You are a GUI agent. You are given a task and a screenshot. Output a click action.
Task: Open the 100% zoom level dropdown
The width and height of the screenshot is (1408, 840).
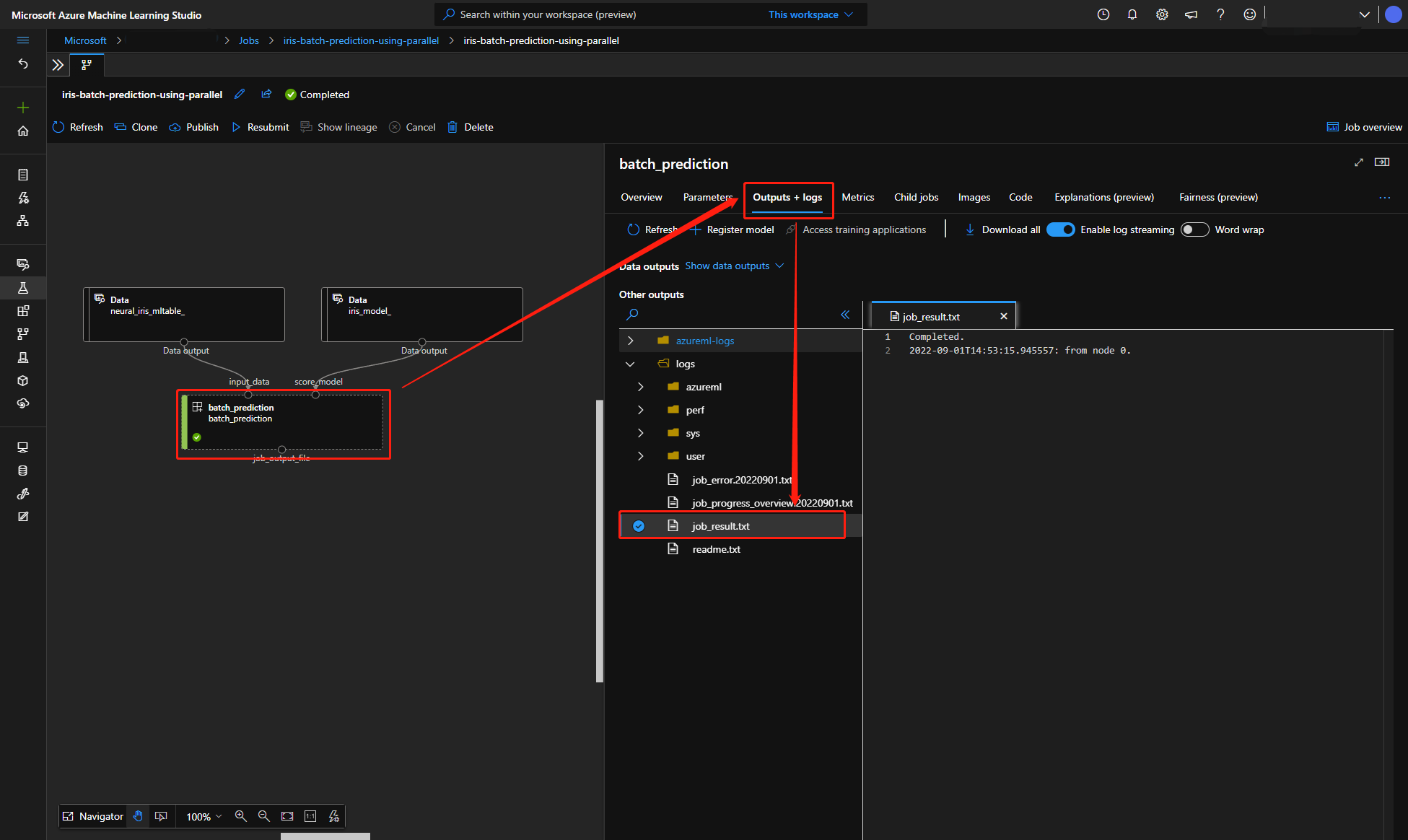(204, 816)
